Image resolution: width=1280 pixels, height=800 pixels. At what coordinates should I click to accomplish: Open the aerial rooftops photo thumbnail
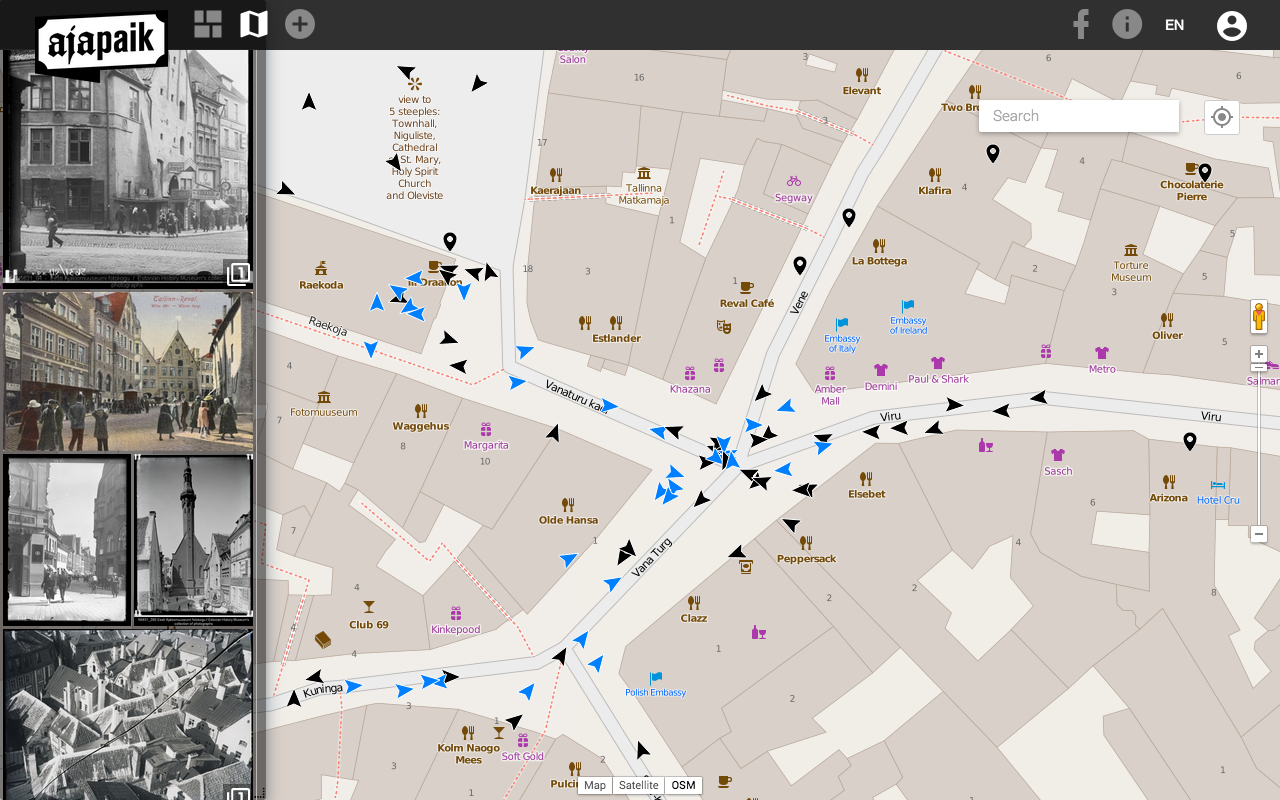127,714
